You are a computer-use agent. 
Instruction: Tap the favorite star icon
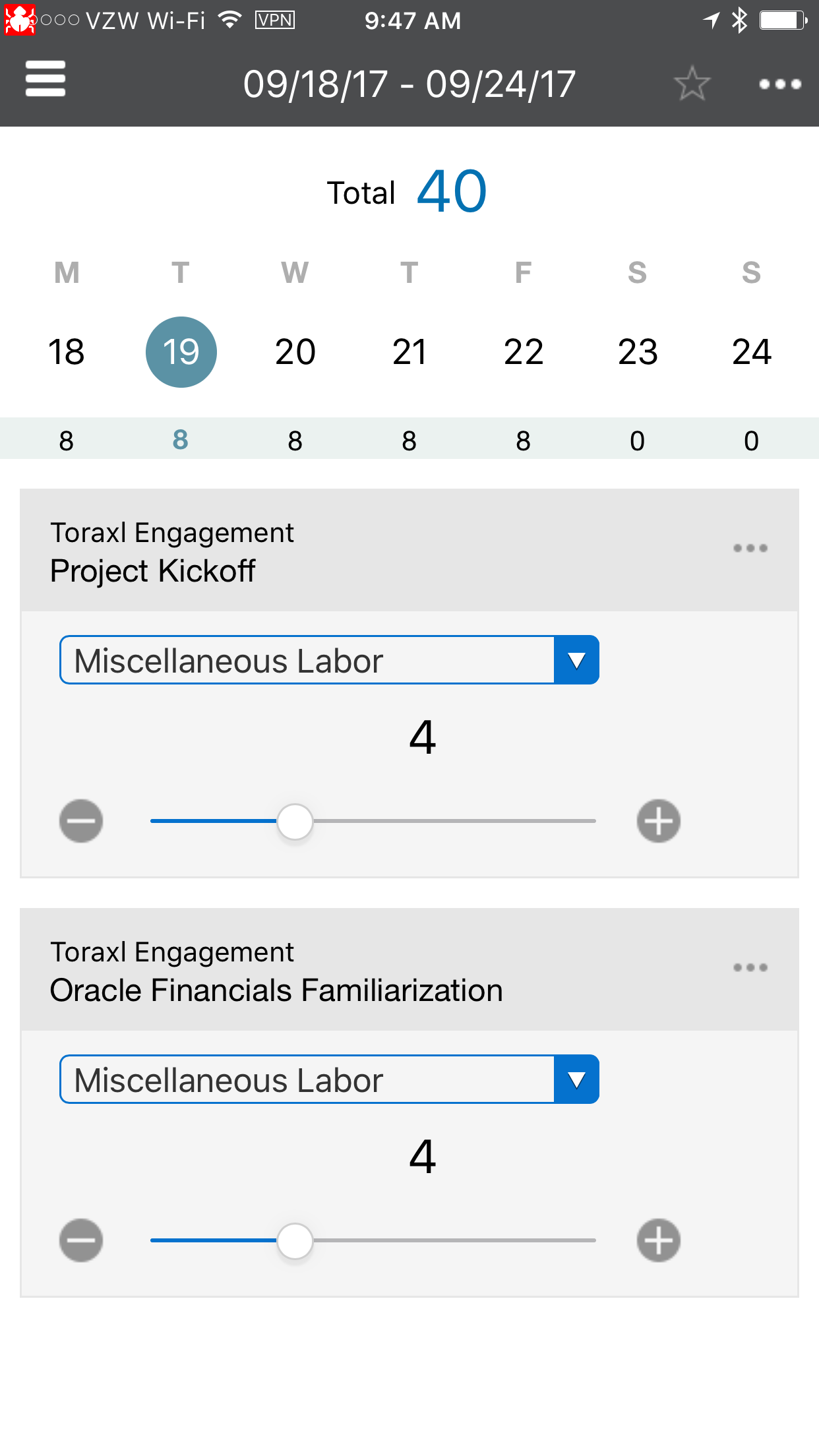point(692,84)
